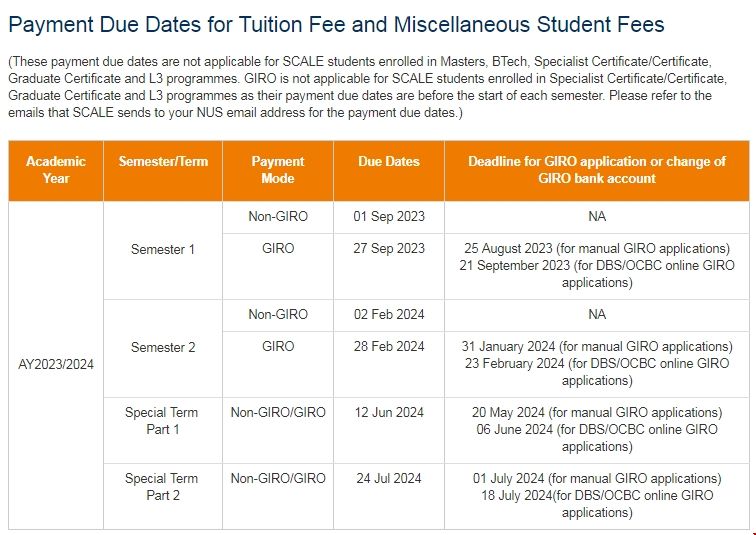Click the Semester 1 cell
This screenshot has height=535, width=756.
pyautogui.click(x=163, y=250)
